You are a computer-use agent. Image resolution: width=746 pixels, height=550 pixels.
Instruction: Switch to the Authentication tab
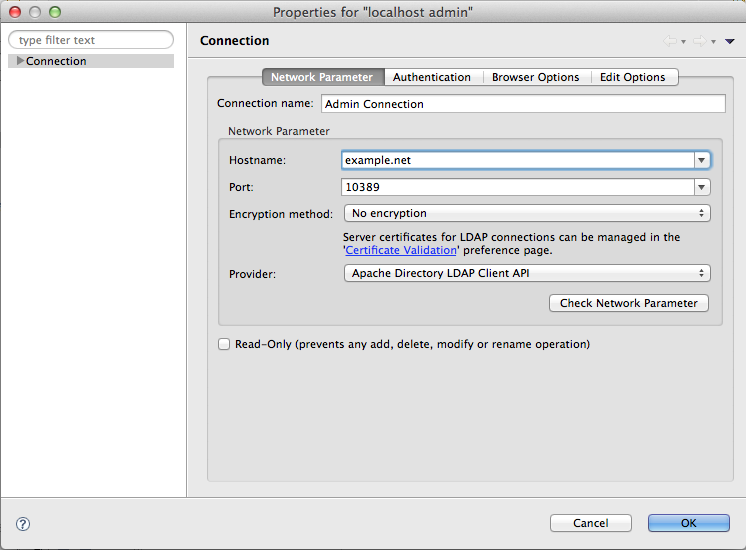coord(432,77)
